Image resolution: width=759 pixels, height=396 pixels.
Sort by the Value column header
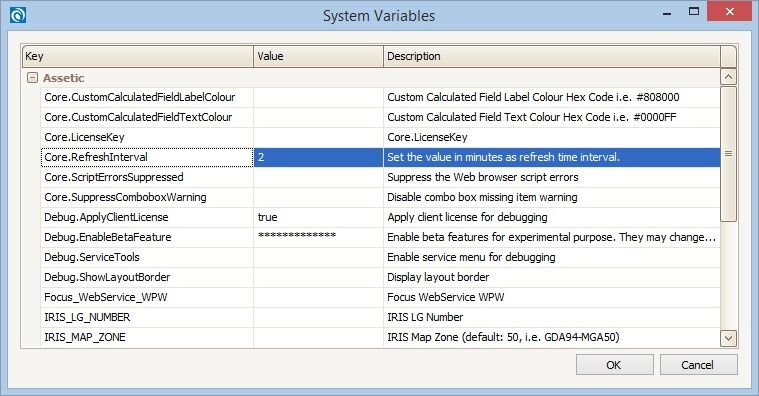(x=318, y=56)
